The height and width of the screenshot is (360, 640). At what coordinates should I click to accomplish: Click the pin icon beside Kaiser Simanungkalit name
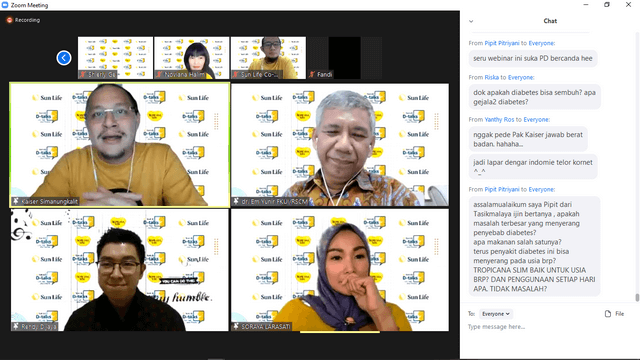[16, 201]
